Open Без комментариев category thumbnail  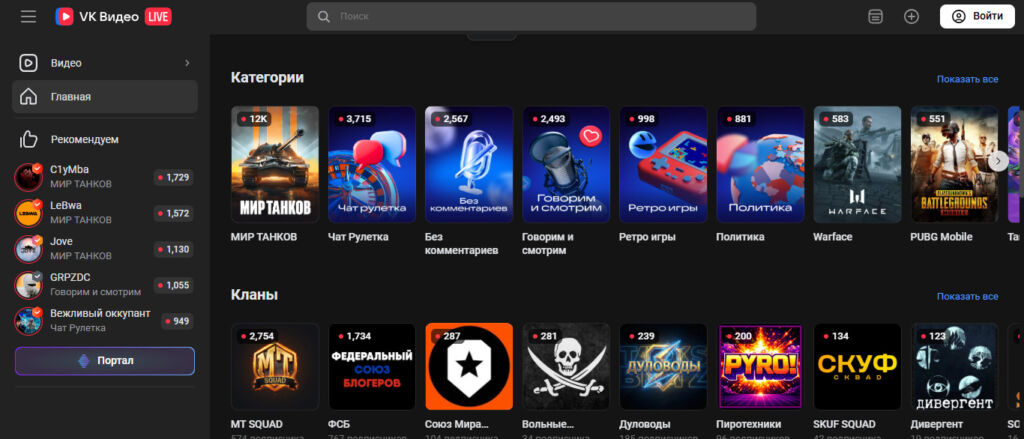click(469, 165)
